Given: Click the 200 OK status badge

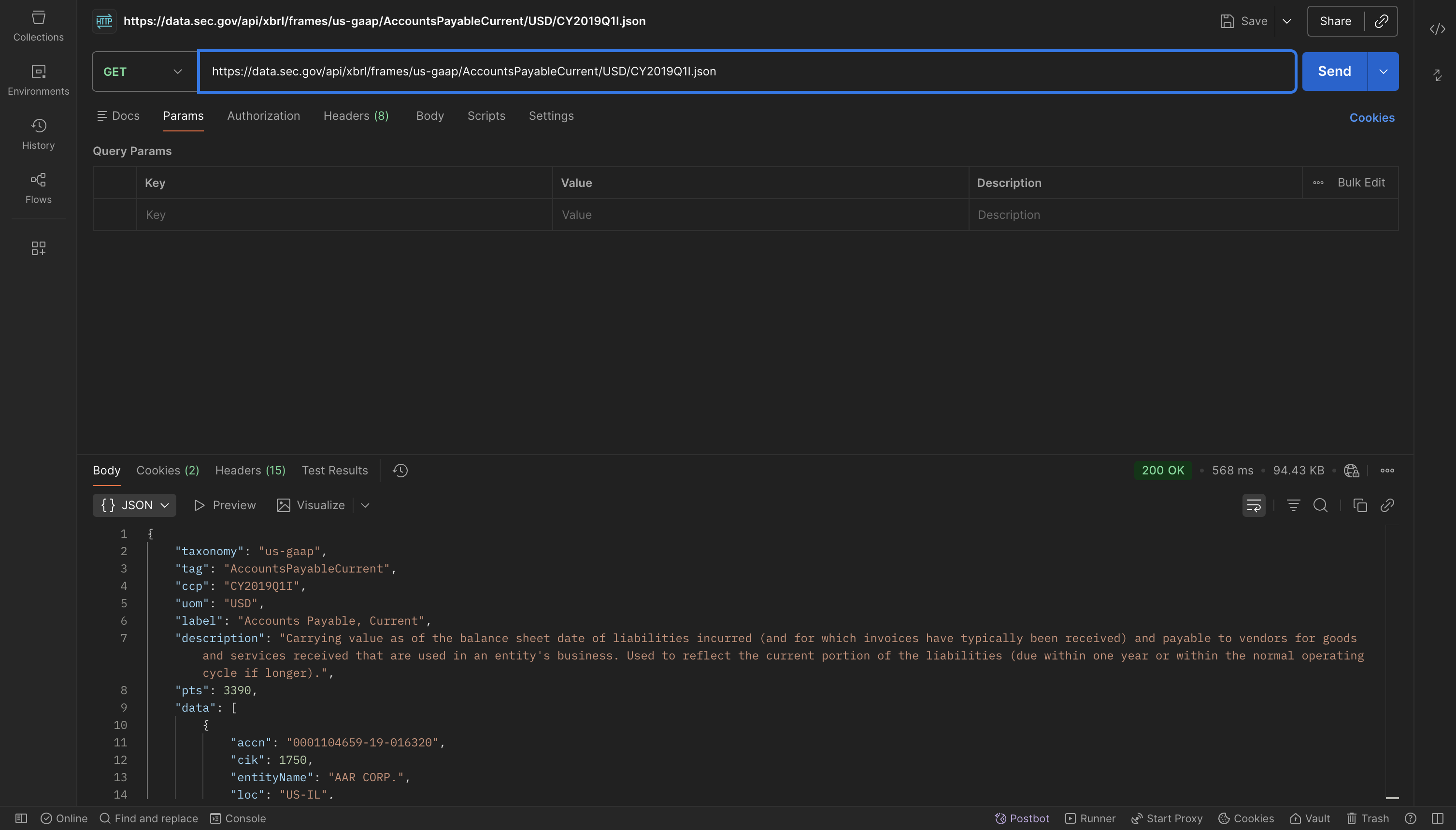Looking at the screenshot, I should 1162,470.
